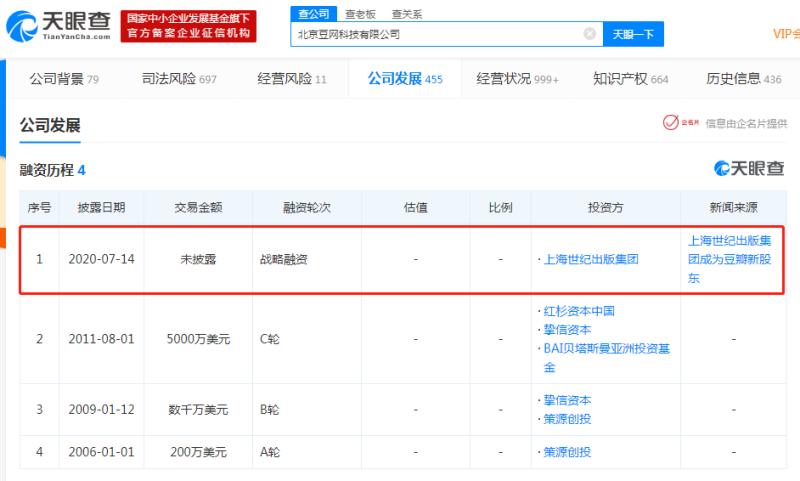800x481 pixels.
Task: Open the news source link about 豆瓣新股东
Action: 730,259
